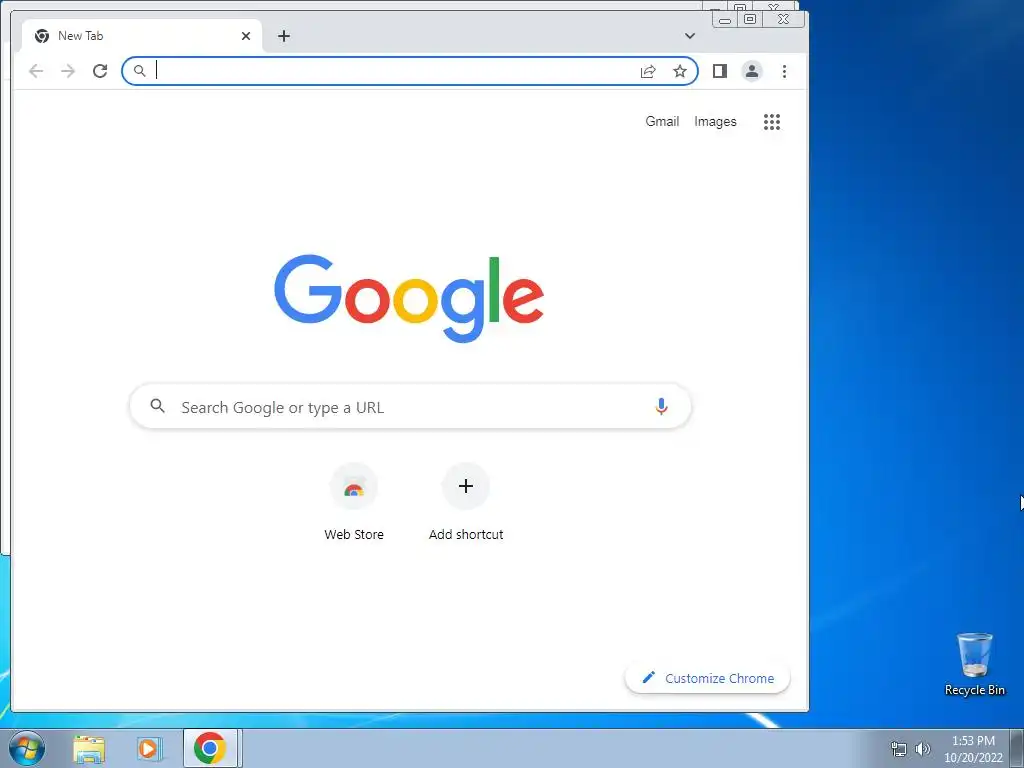Open the Windows Start menu

pyautogui.click(x=27, y=748)
